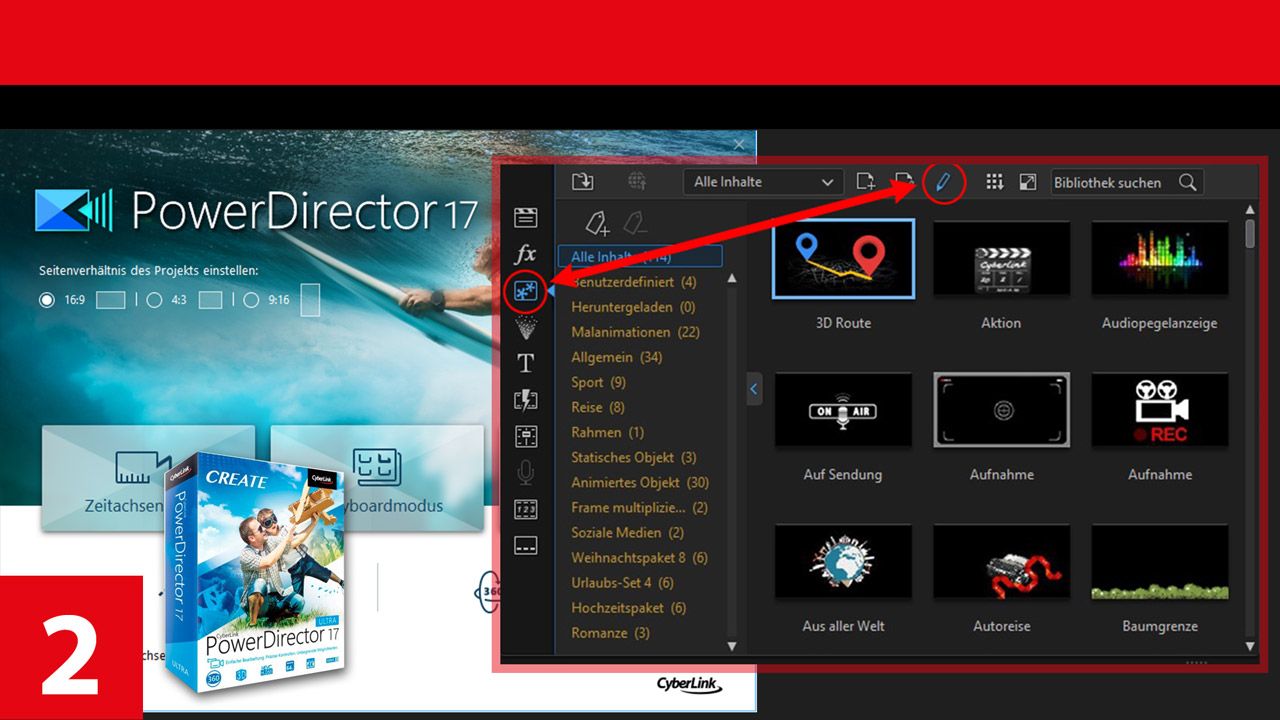
Task: Select the Audiopegelanzeige thumbnail
Action: (1159, 260)
